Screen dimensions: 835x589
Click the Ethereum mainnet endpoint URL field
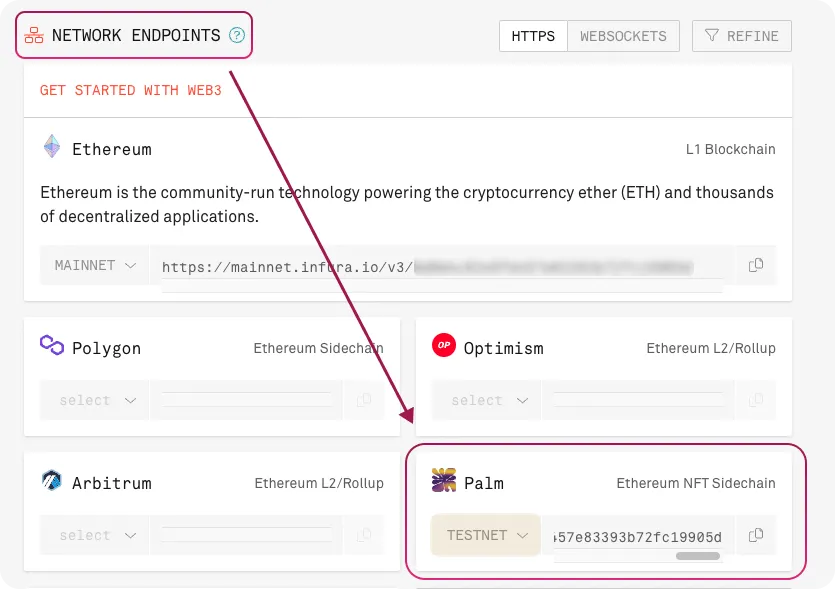[440, 267]
